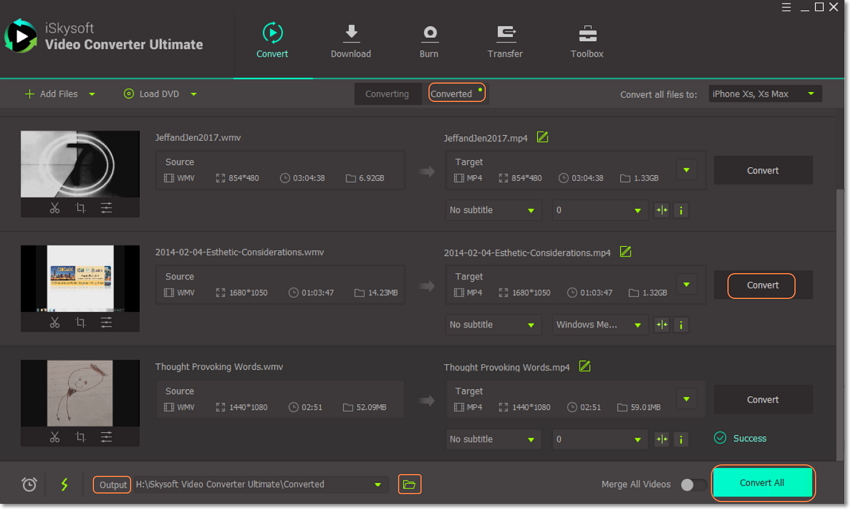This screenshot has width=850, height=509.
Task: Open the output path dropdown
Action: (378, 485)
